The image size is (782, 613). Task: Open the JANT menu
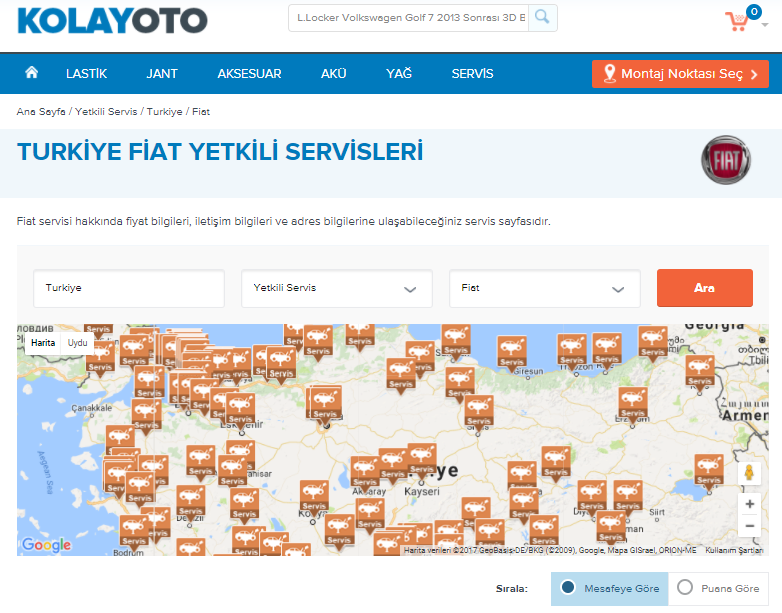tap(162, 74)
